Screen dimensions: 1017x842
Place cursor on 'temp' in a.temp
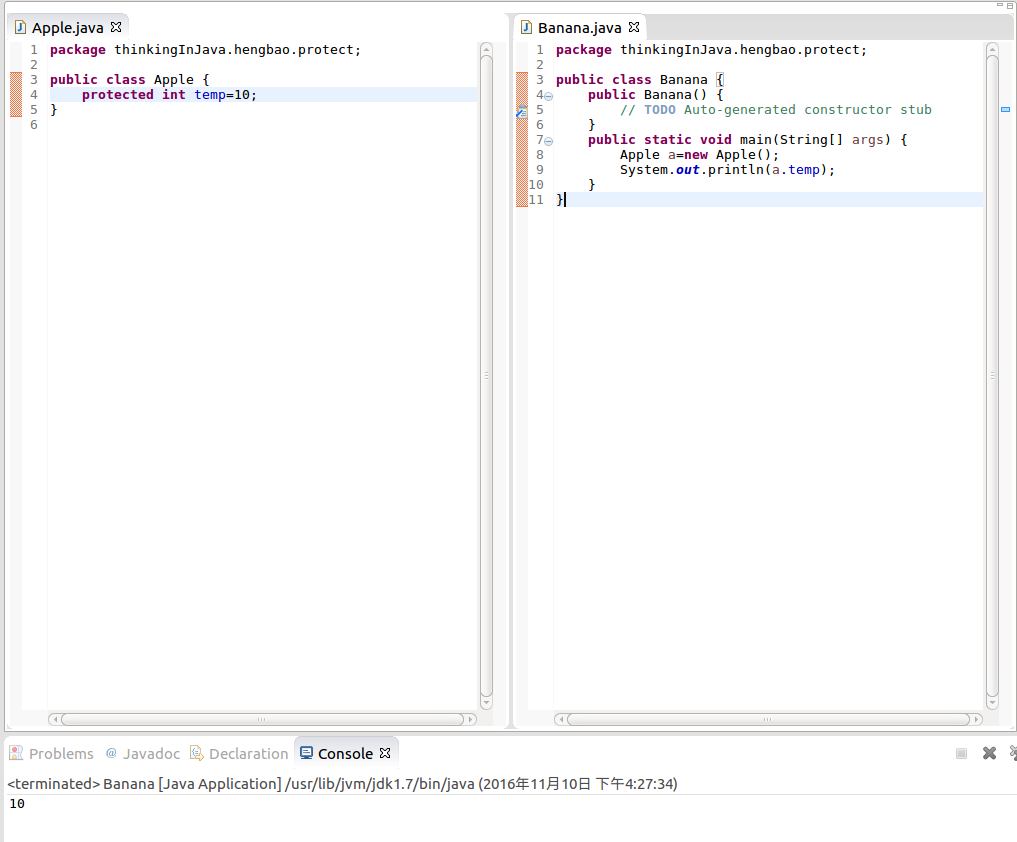(803, 170)
